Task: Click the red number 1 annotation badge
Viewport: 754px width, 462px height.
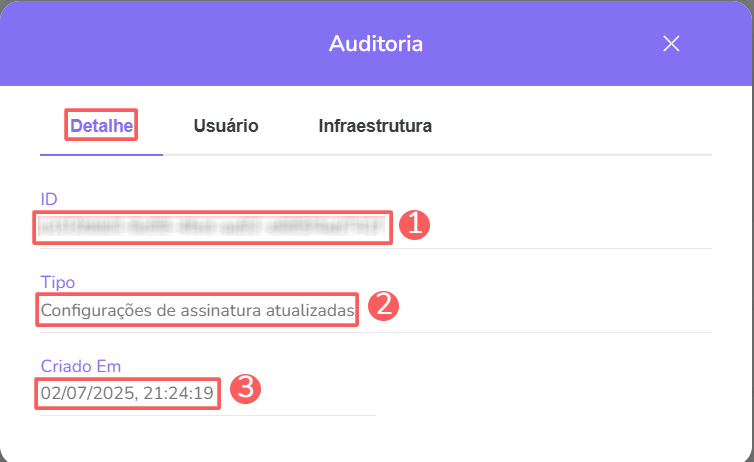Action: [x=414, y=225]
